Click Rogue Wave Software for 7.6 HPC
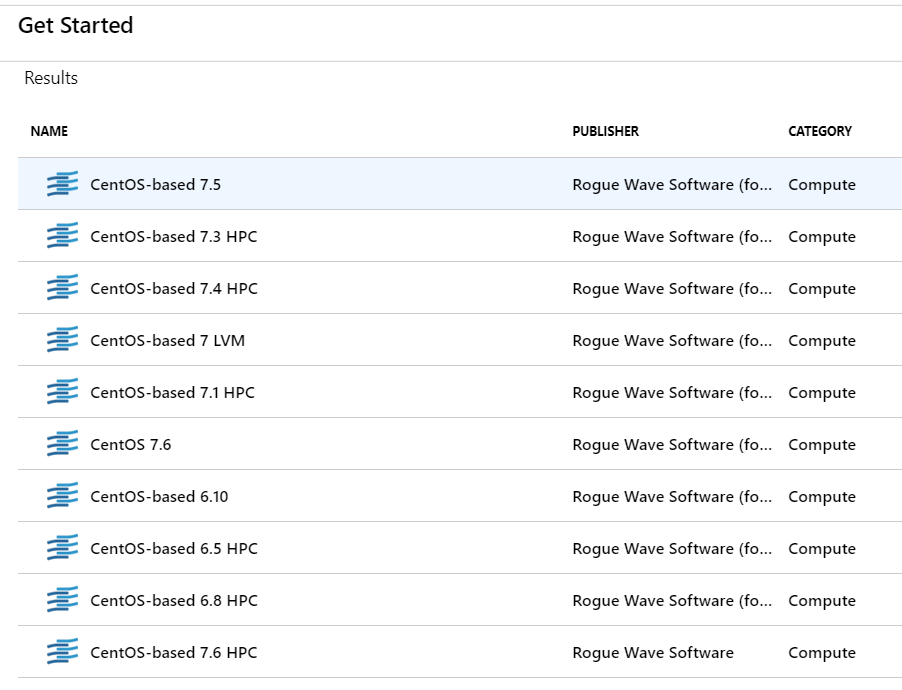Image resolution: width=902 pixels, height=690 pixels. 653,653
